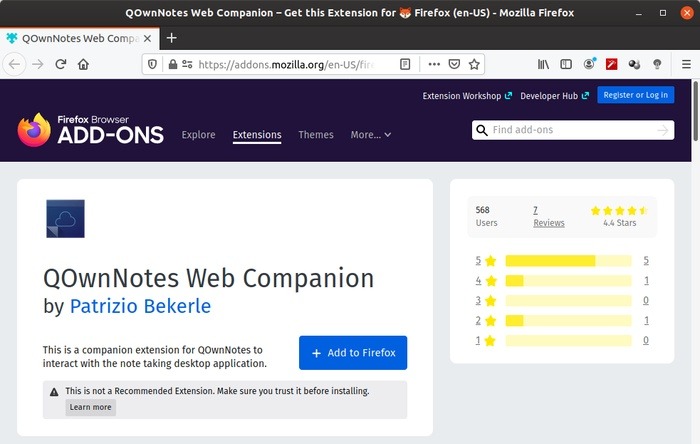Click the 3-star review count 0
The image size is (700, 444).
click(x=646, y=300)
